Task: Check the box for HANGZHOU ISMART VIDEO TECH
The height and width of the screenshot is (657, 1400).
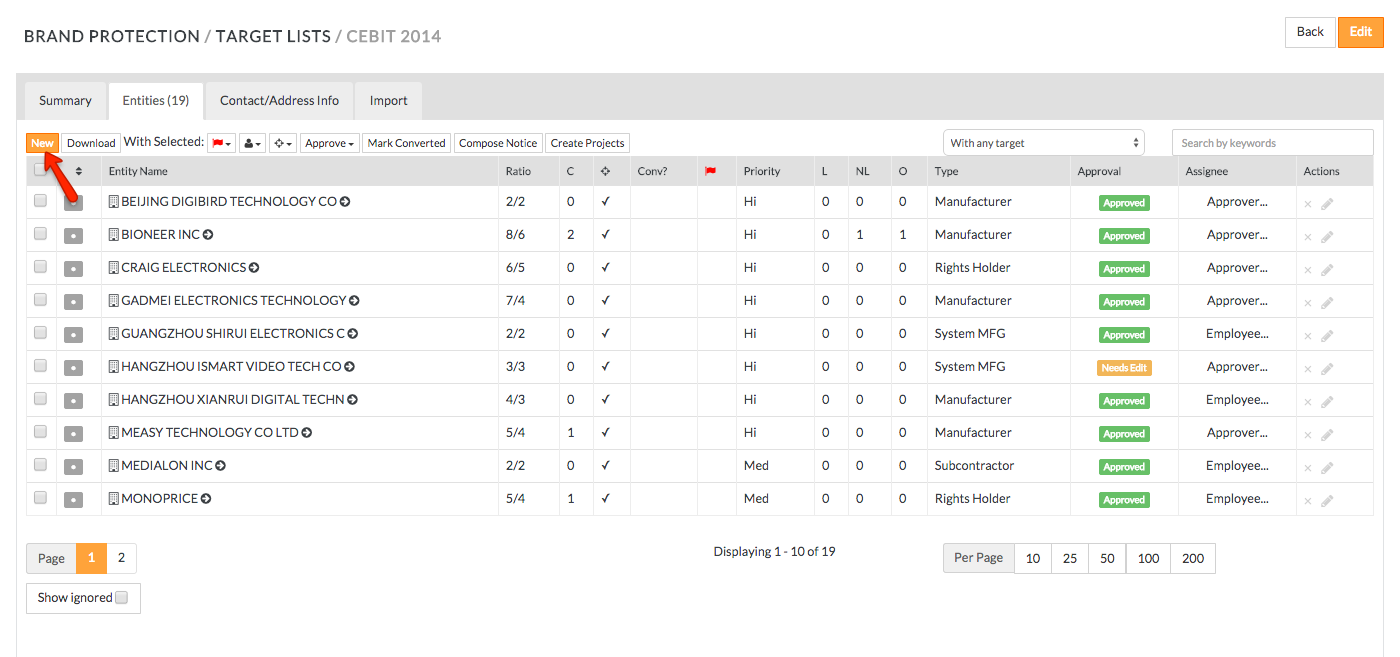Action: (40, 366)
